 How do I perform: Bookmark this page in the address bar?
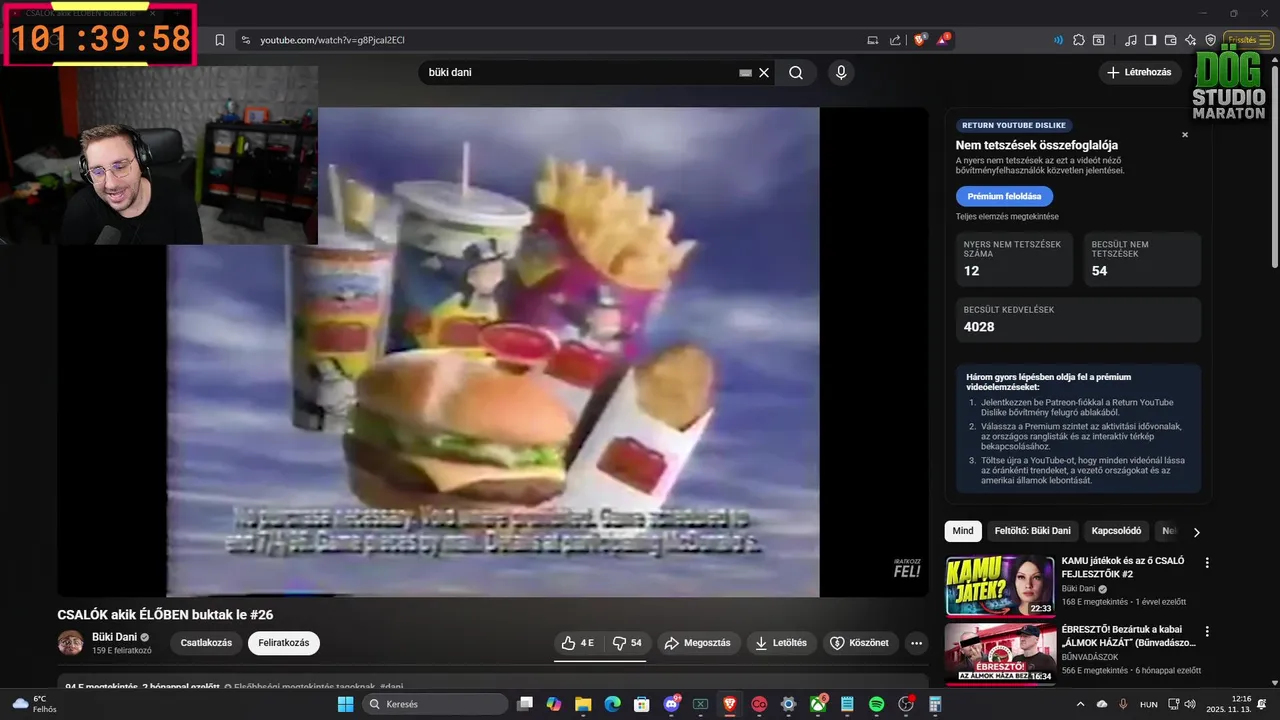tap(220, 40)
